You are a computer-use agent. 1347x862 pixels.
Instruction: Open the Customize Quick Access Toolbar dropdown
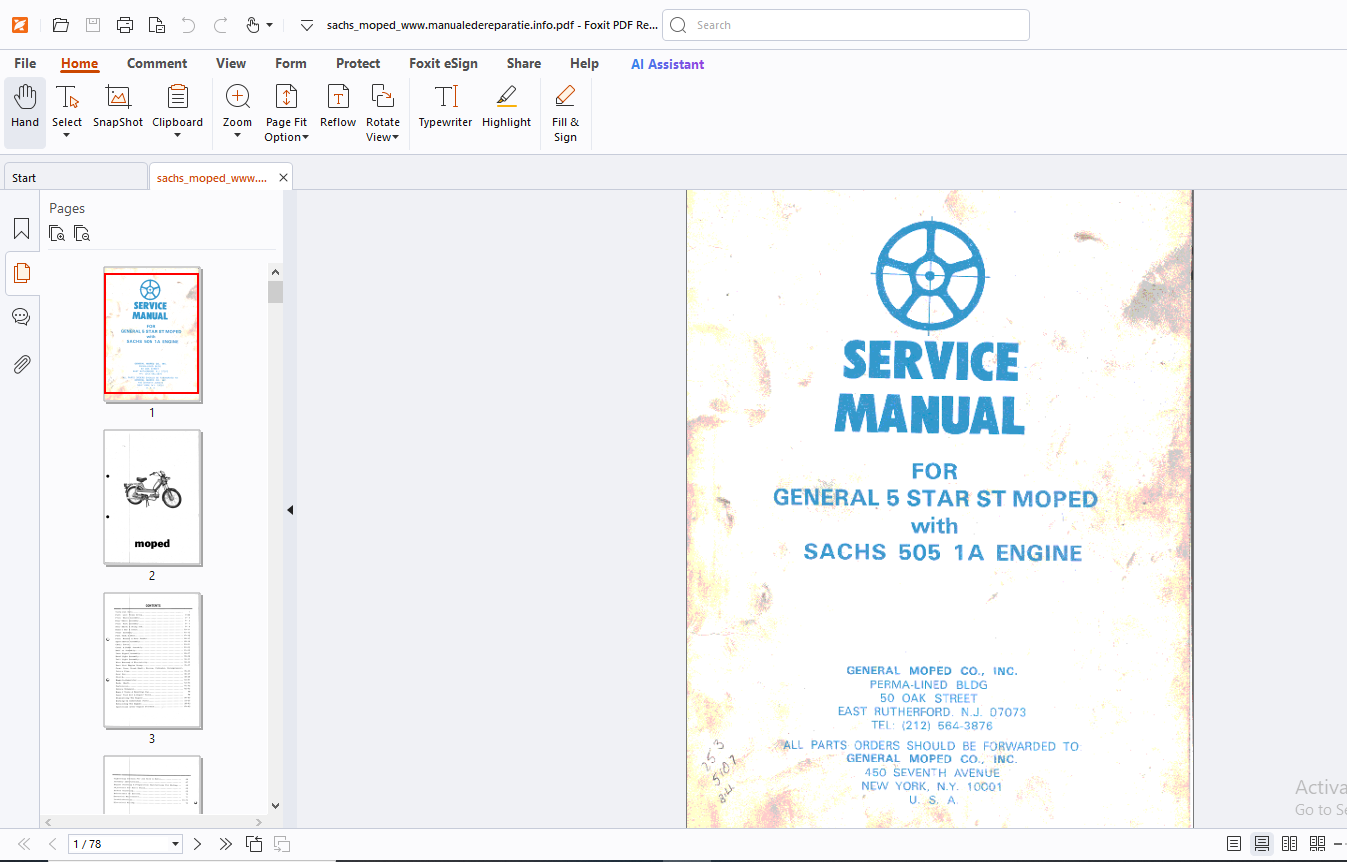[307, 26]
